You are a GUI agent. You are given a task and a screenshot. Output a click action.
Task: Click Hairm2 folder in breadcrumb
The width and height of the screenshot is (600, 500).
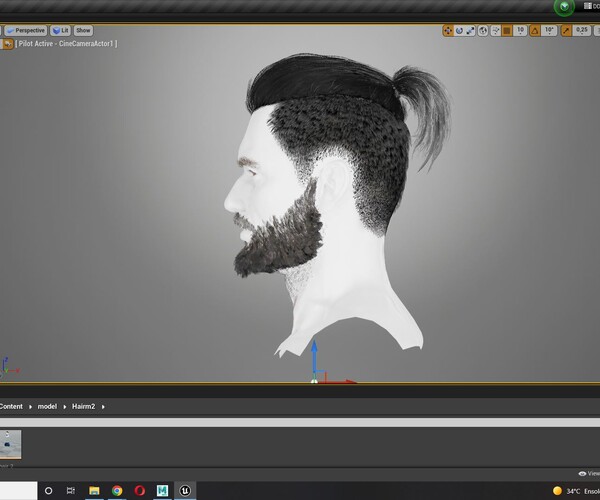pyautogui.click(x=83, y=406)
